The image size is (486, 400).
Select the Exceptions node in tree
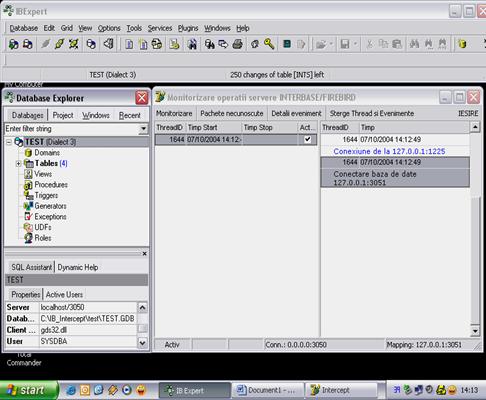50,217
